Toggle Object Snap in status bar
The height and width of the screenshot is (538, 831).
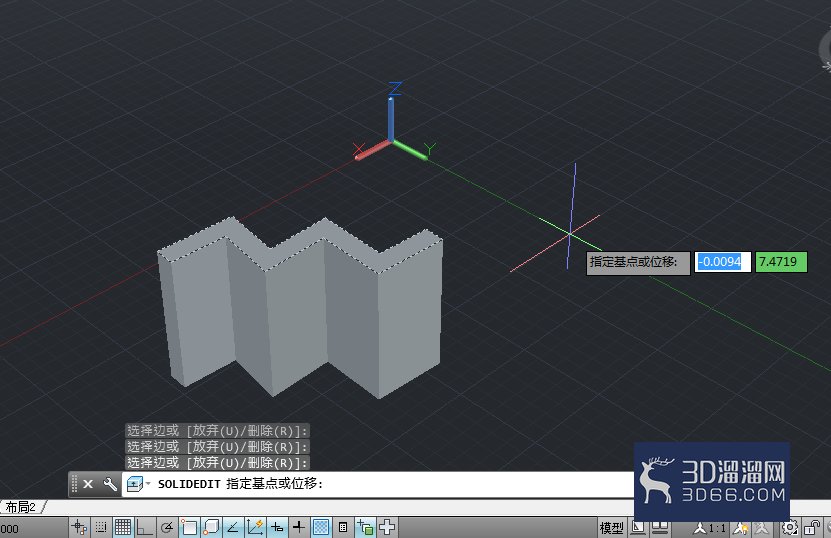pyautogui.click(x=189, y=527)
